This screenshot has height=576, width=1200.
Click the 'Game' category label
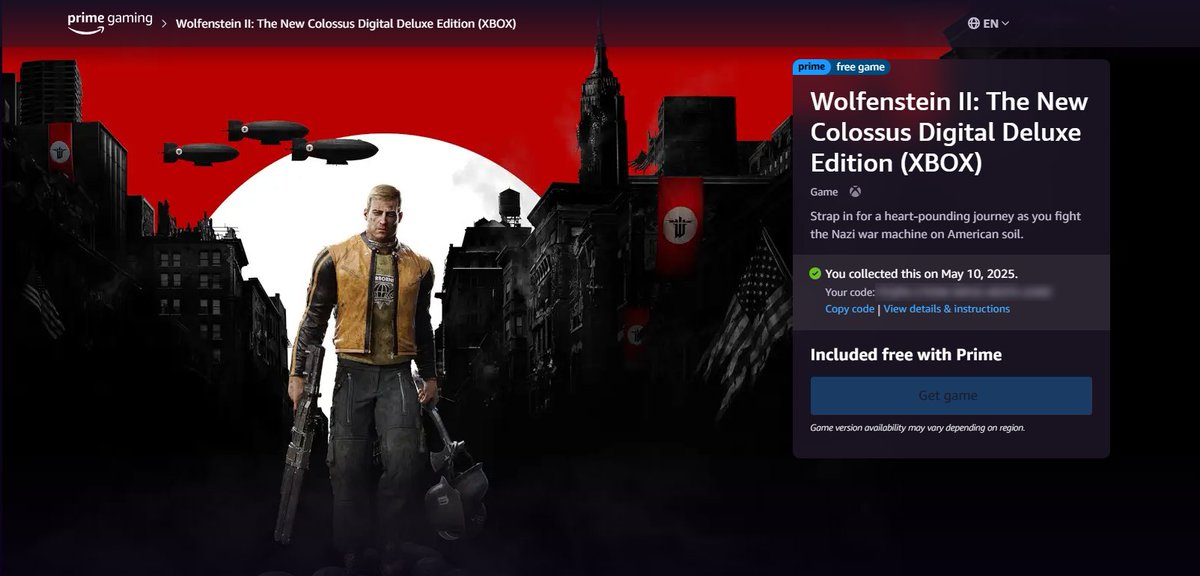[x=824, y=191]
